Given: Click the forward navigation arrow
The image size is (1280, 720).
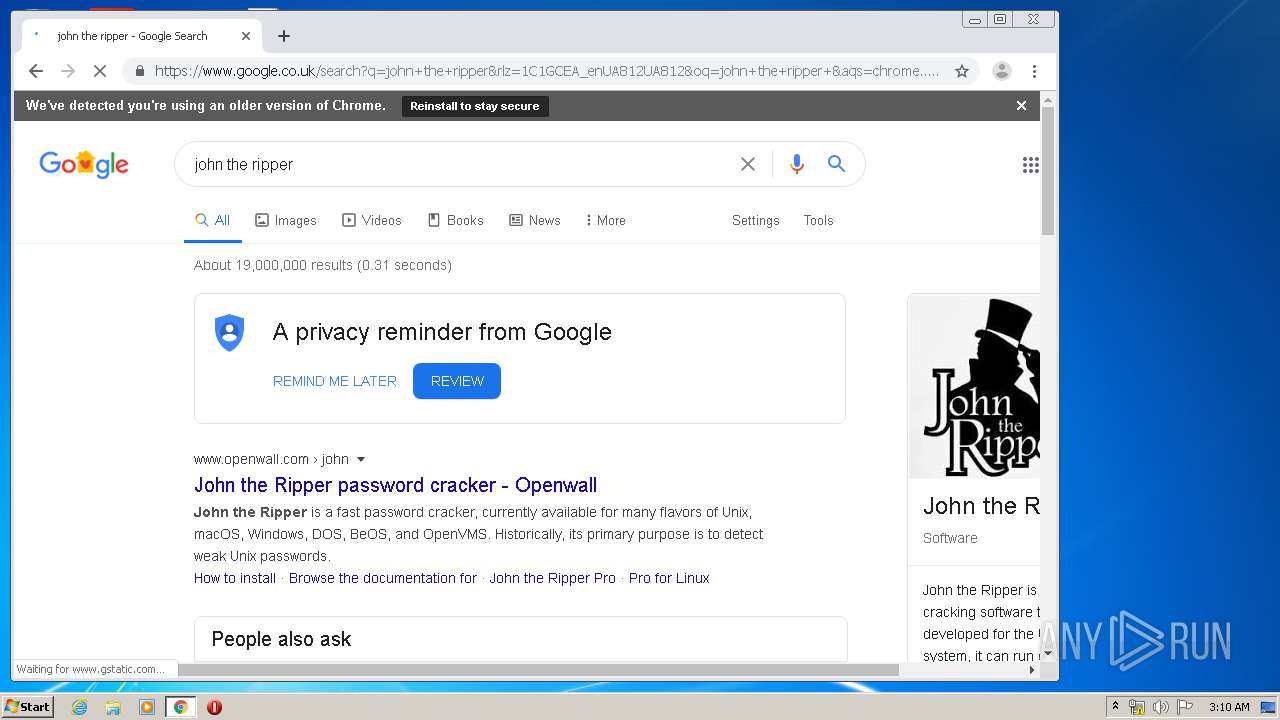Looking at the screenshot, I should [68, 71].
